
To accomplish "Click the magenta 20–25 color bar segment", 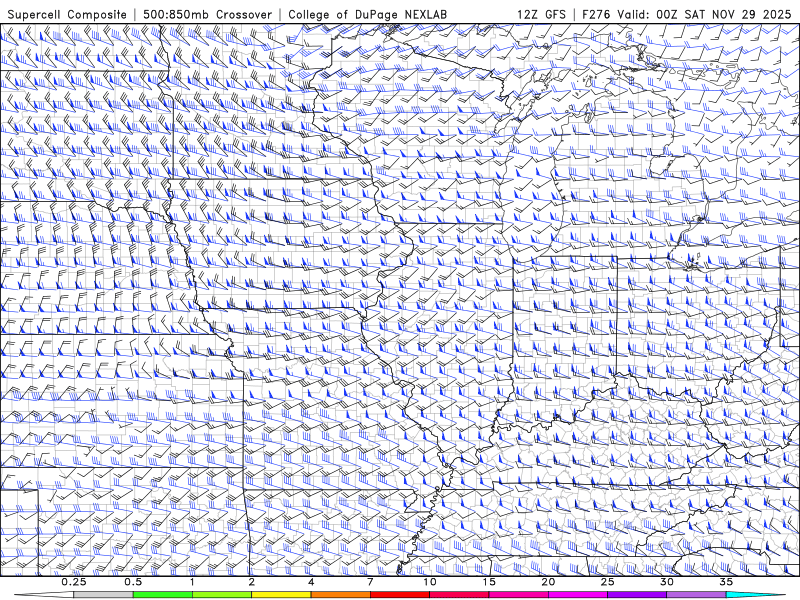I will [x=578, y=595].
